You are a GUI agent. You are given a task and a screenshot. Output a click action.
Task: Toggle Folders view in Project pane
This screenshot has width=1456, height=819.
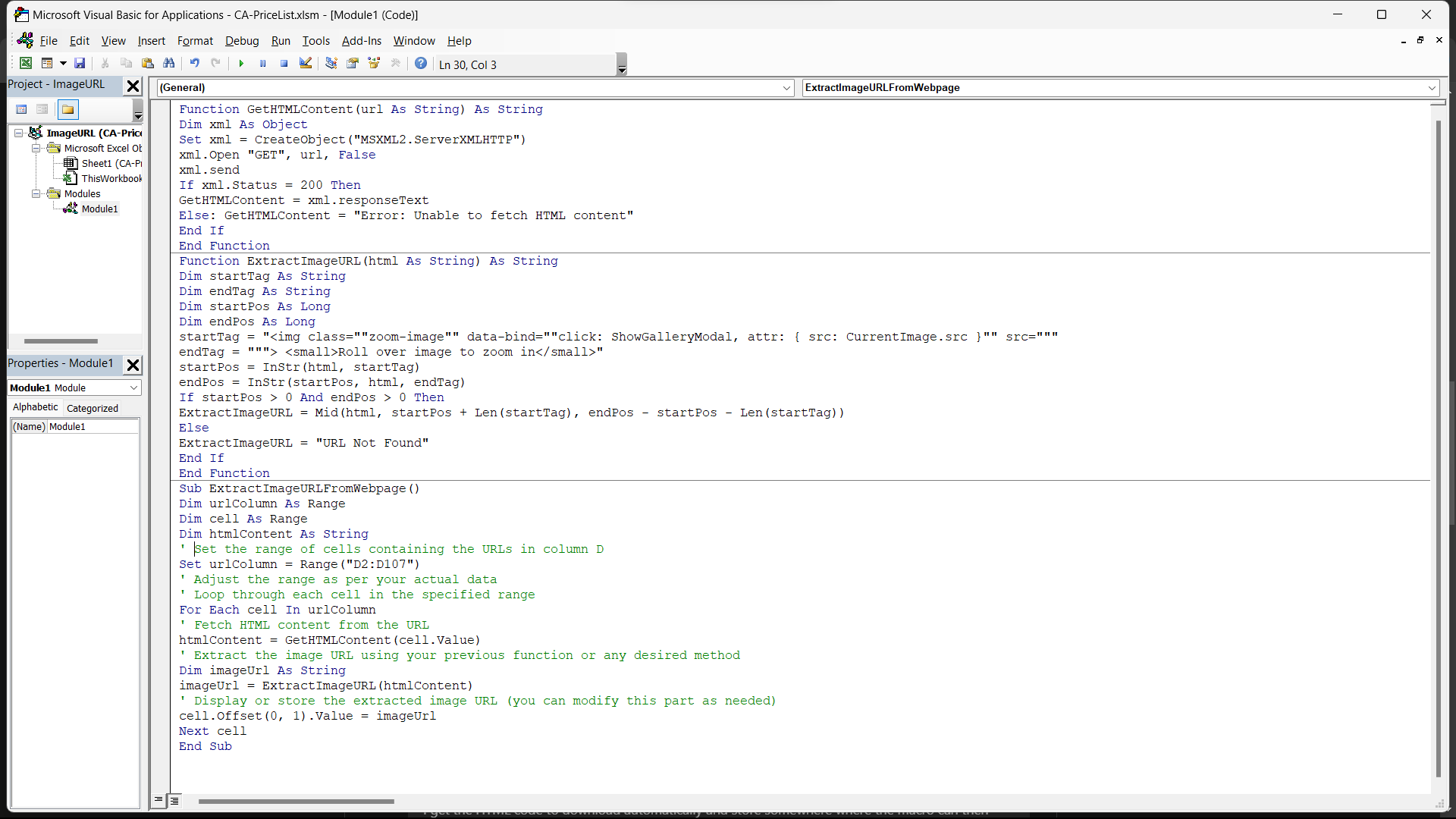click(x=67, y=110)
